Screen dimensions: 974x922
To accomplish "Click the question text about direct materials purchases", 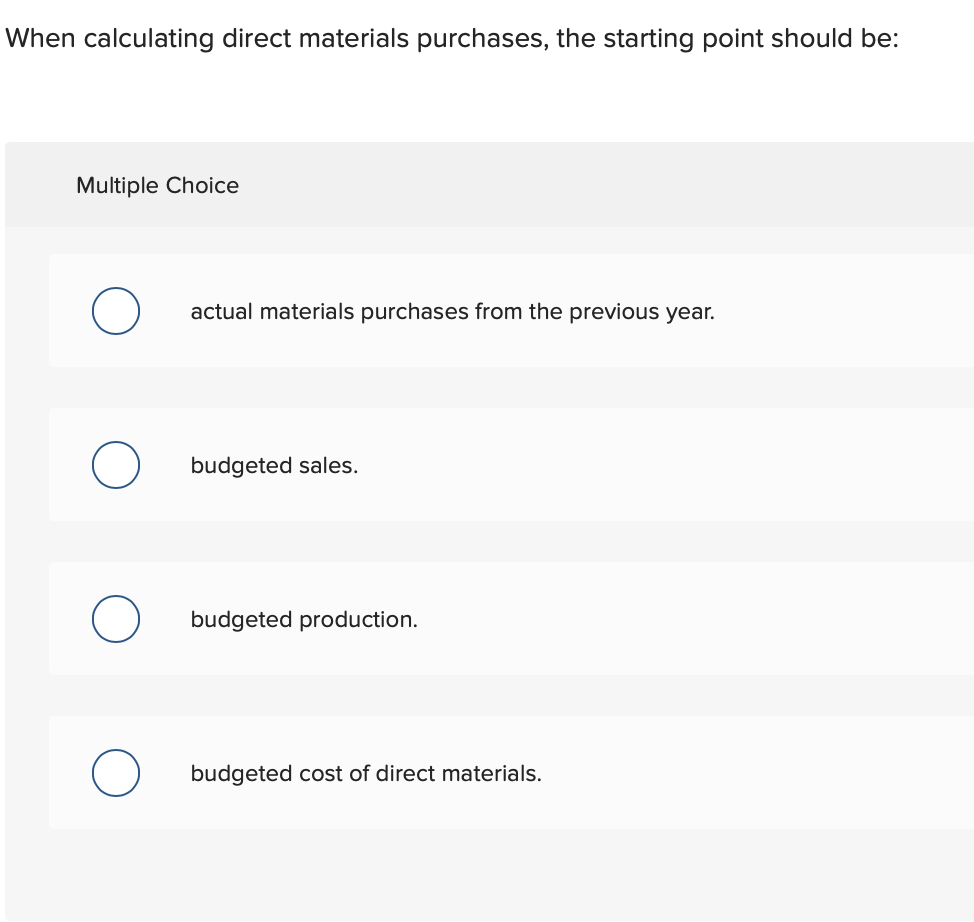I will [452, 39].
